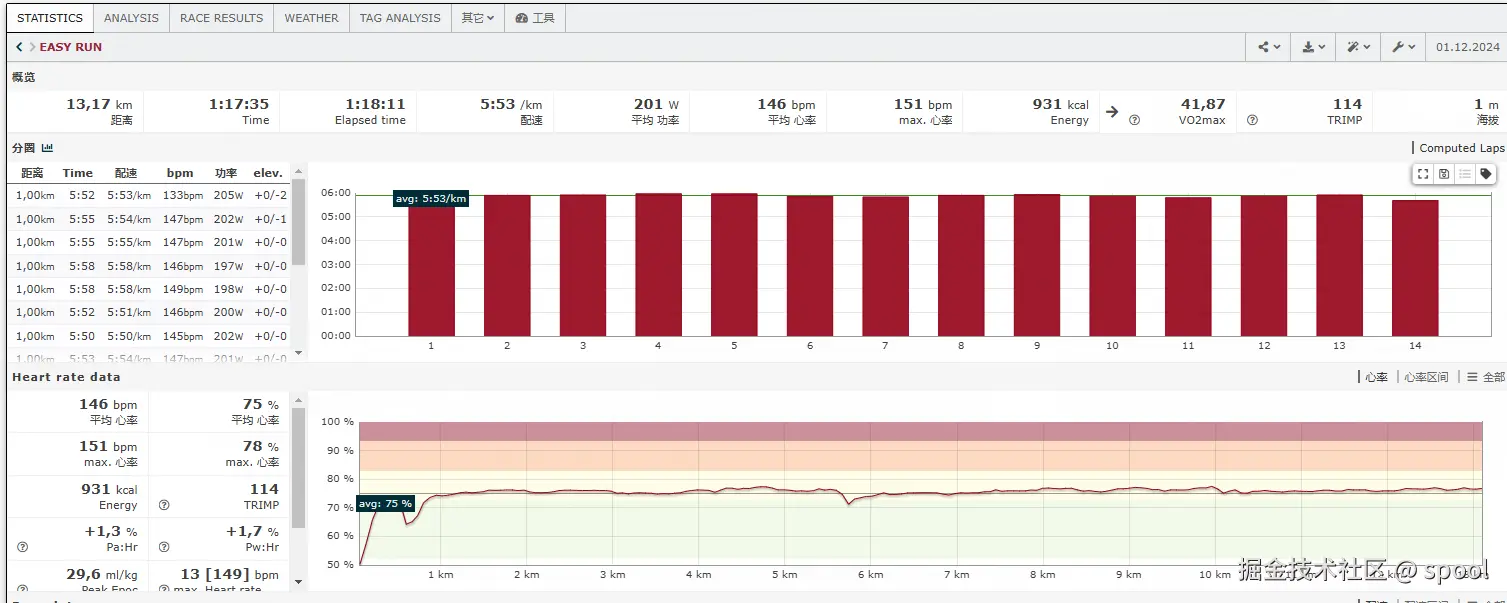This screenshot has height=603, width=1507.
Task: Open the WEATHER tab
Action: point(311,18)
